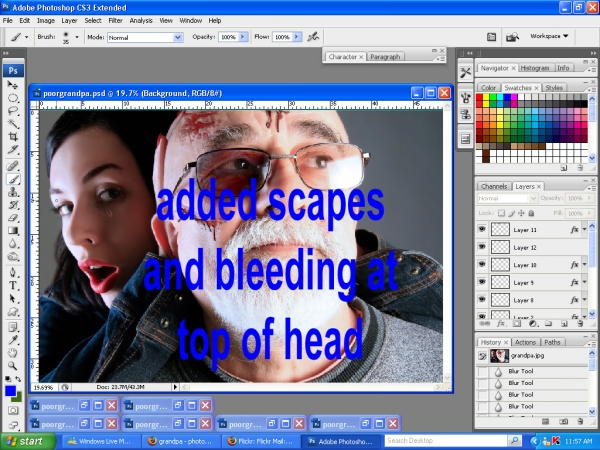Click the blue foreground color swatch
This screenshot has height=450, width=600.
tap(10, 391)
